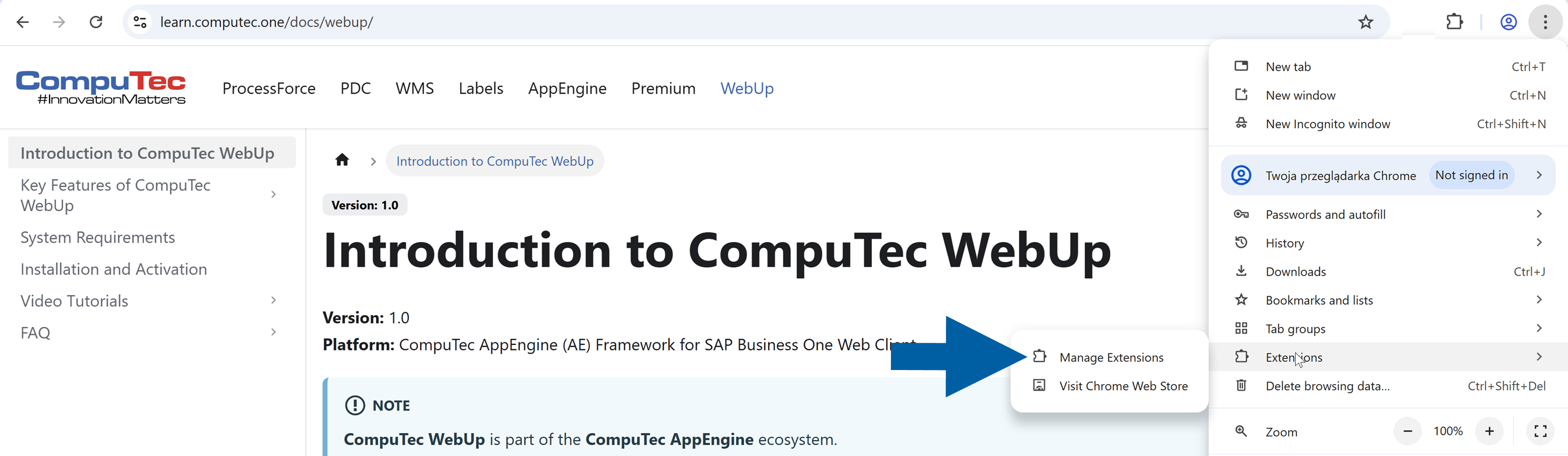Open Installation and Activation page
The height and width of the screenshot is (456, 1568).
coord(113,268)
